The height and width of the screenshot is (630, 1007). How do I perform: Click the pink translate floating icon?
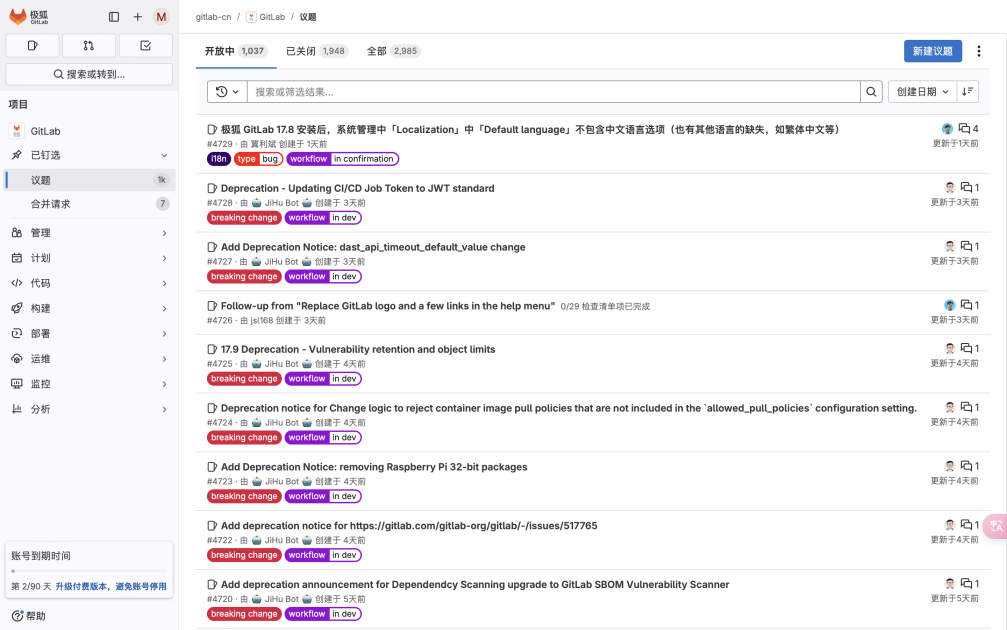pos(996,526)
